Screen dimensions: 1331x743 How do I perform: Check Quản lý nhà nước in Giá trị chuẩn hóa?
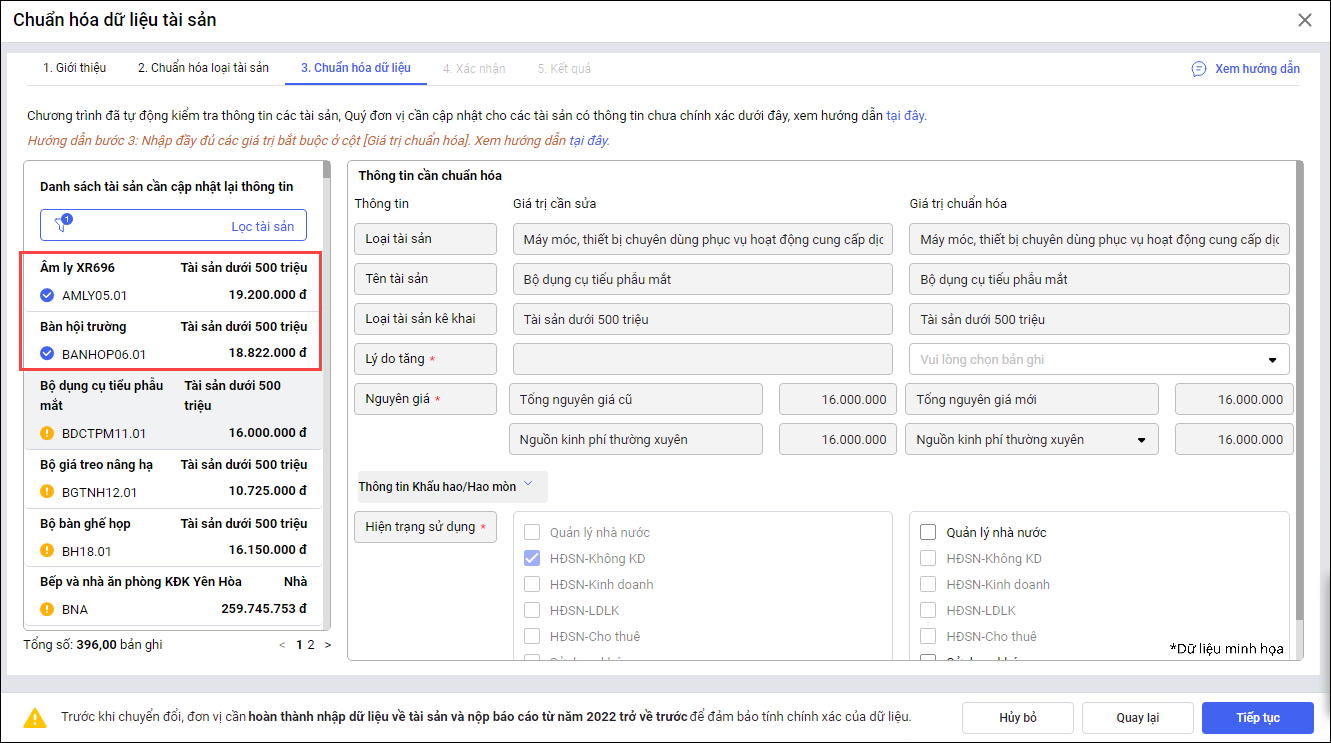[x=928, y=532]
